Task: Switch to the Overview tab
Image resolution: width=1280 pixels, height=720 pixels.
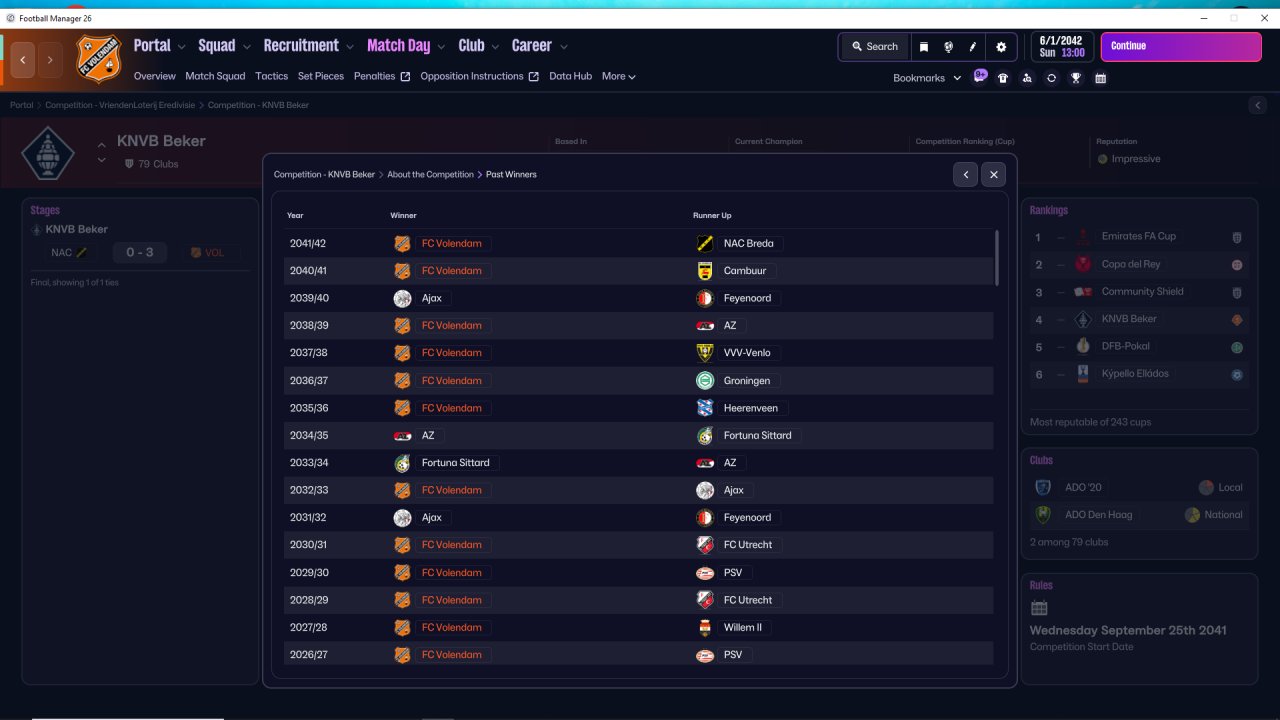Action: (155, 76)
